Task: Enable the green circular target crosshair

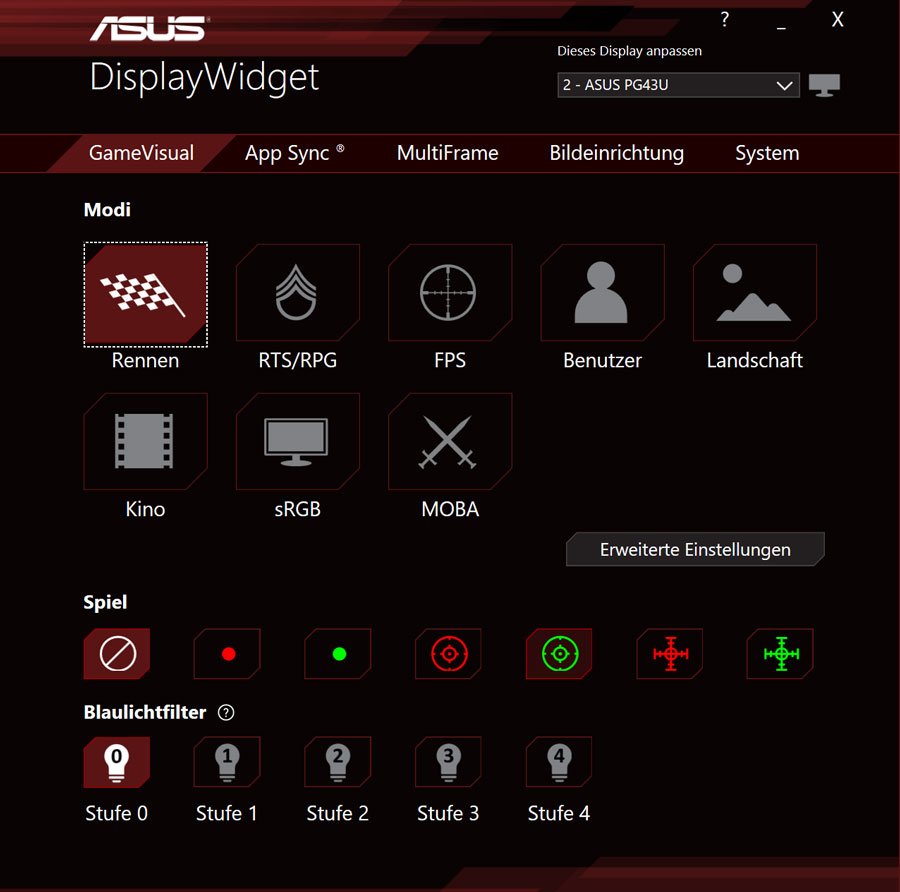Action: (559, 653)
